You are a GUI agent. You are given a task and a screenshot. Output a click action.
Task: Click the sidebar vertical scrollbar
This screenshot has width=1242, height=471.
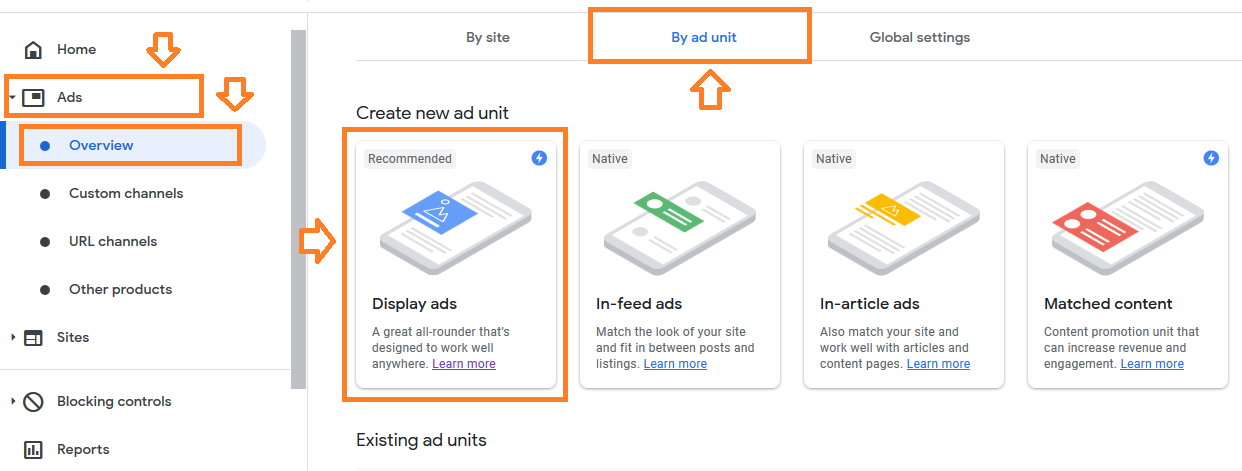point(298,210)
